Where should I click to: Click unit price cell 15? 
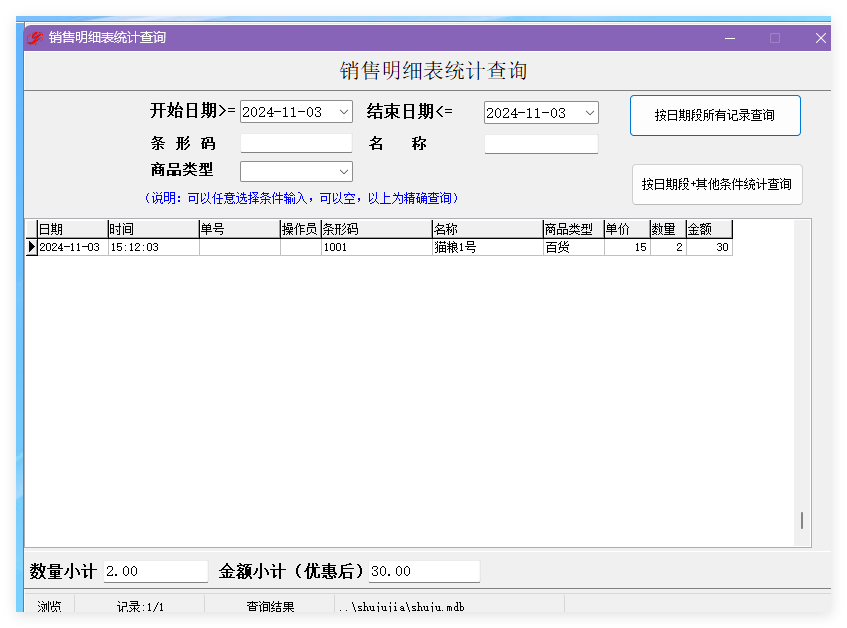627,247
